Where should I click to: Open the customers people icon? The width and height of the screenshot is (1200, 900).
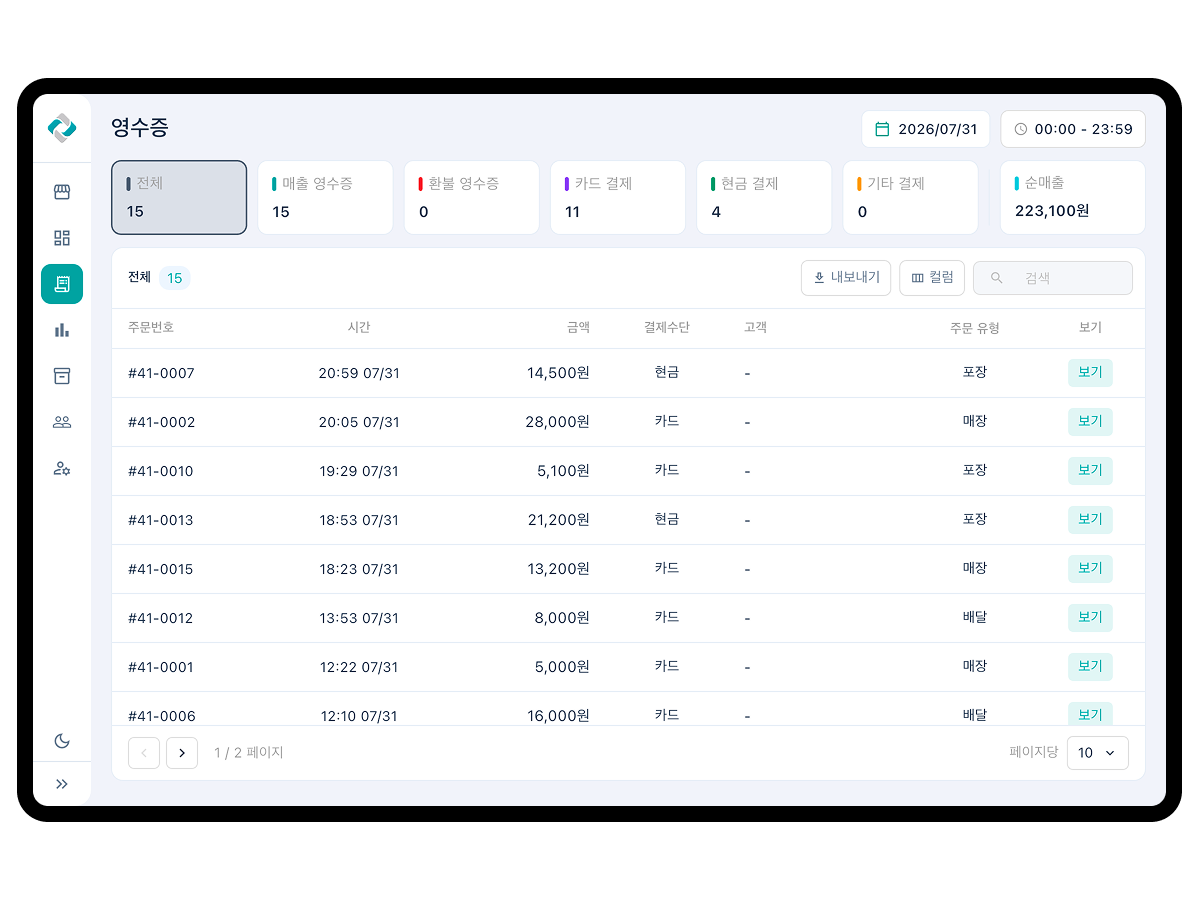coord(62,422)
